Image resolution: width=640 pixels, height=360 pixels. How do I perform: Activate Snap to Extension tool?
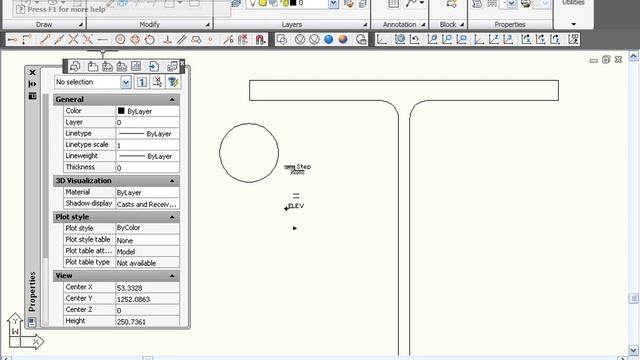tap(102, 40)
